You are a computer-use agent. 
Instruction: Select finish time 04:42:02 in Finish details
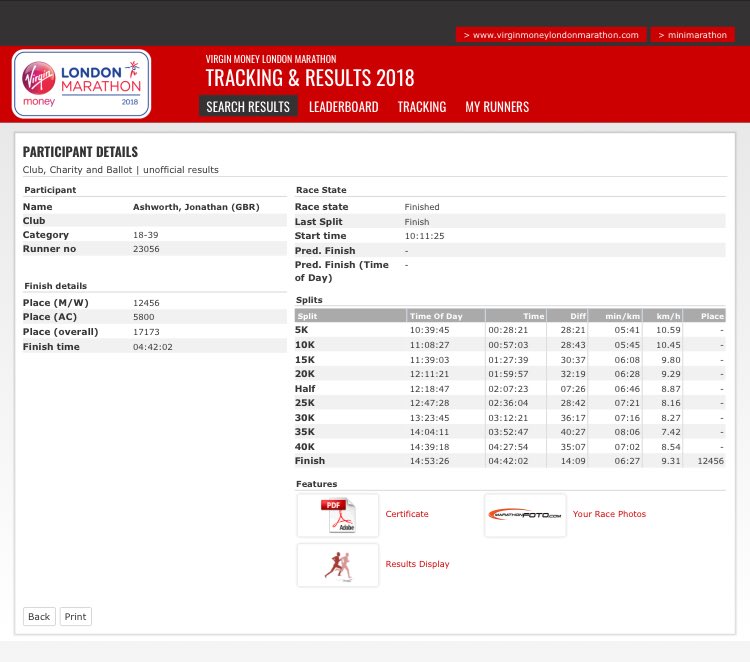pyautogui.click(x=153, y=347)
